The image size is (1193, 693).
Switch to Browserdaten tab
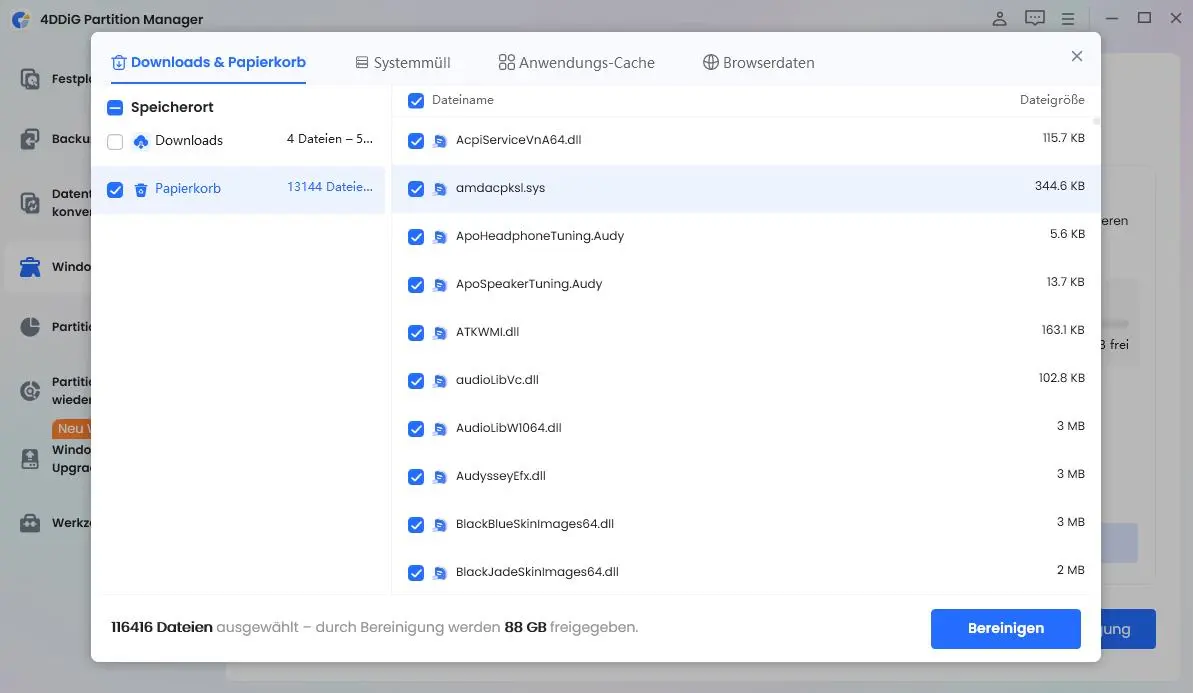[x=759, y=62]
